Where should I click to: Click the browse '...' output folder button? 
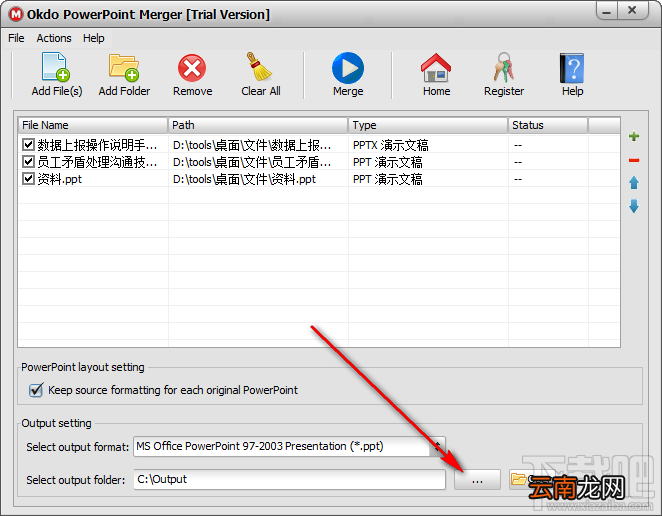pos(477,480)
